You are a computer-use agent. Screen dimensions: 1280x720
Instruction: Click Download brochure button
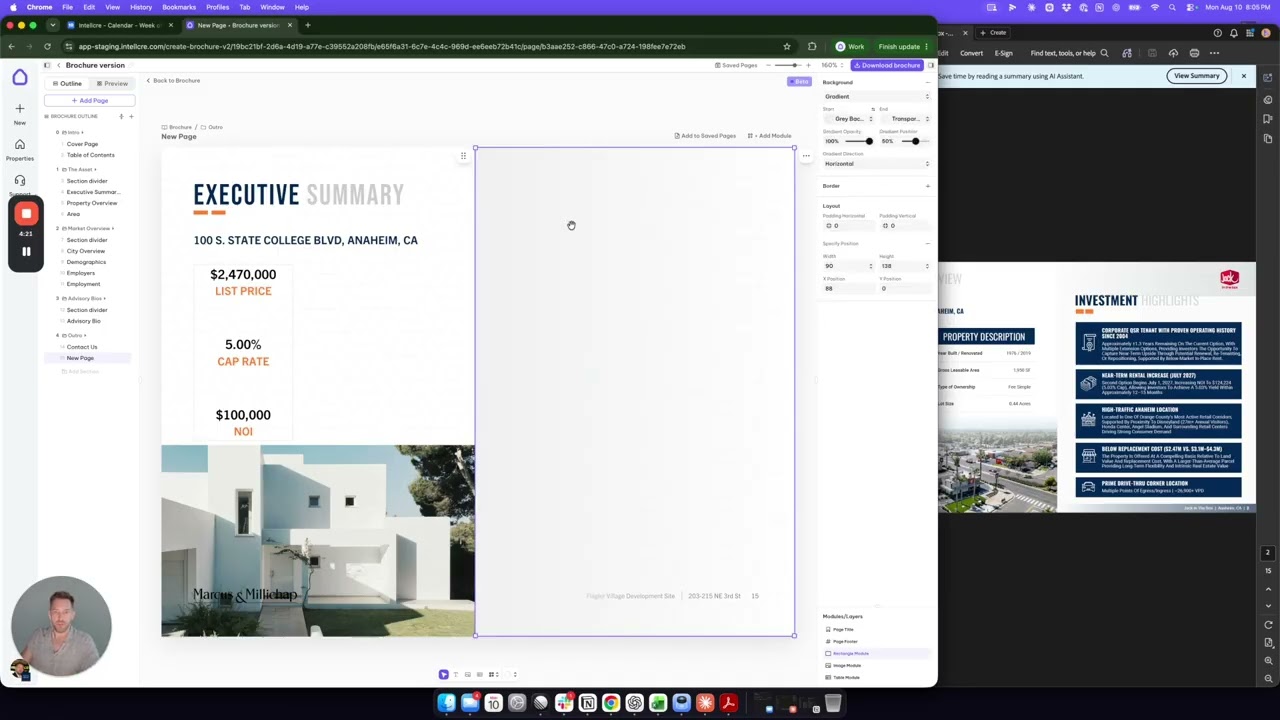tap(887, 65)
